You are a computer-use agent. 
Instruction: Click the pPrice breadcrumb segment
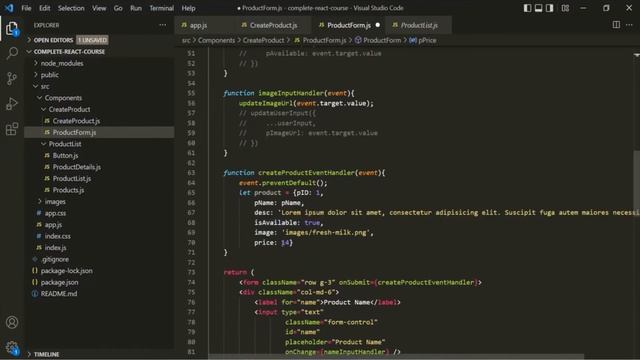tap(423, 40)
